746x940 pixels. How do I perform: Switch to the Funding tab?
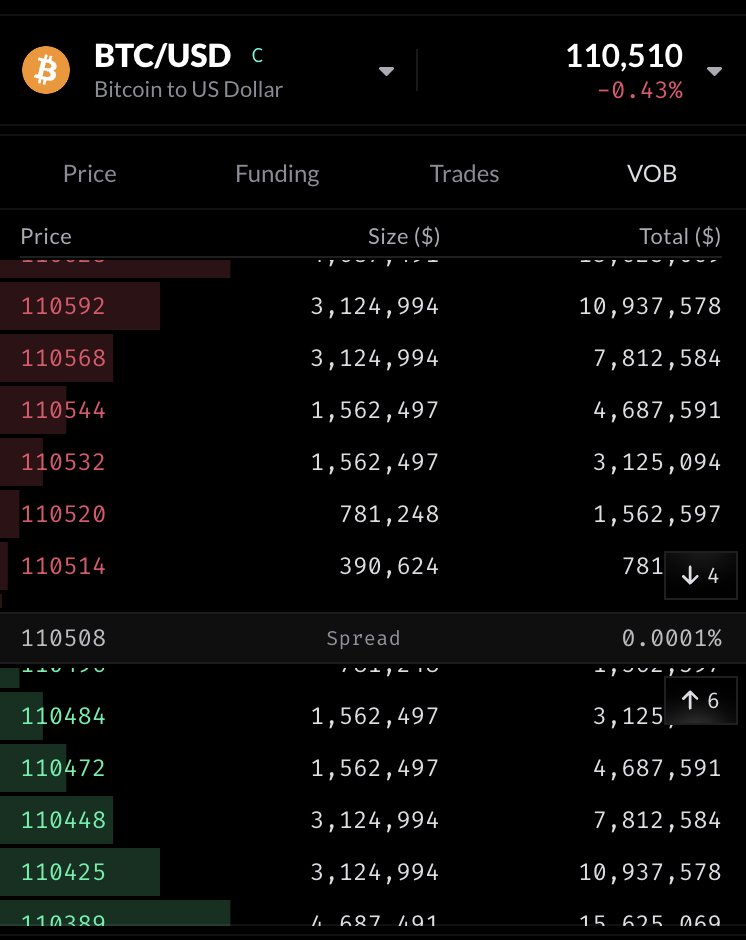277,174
